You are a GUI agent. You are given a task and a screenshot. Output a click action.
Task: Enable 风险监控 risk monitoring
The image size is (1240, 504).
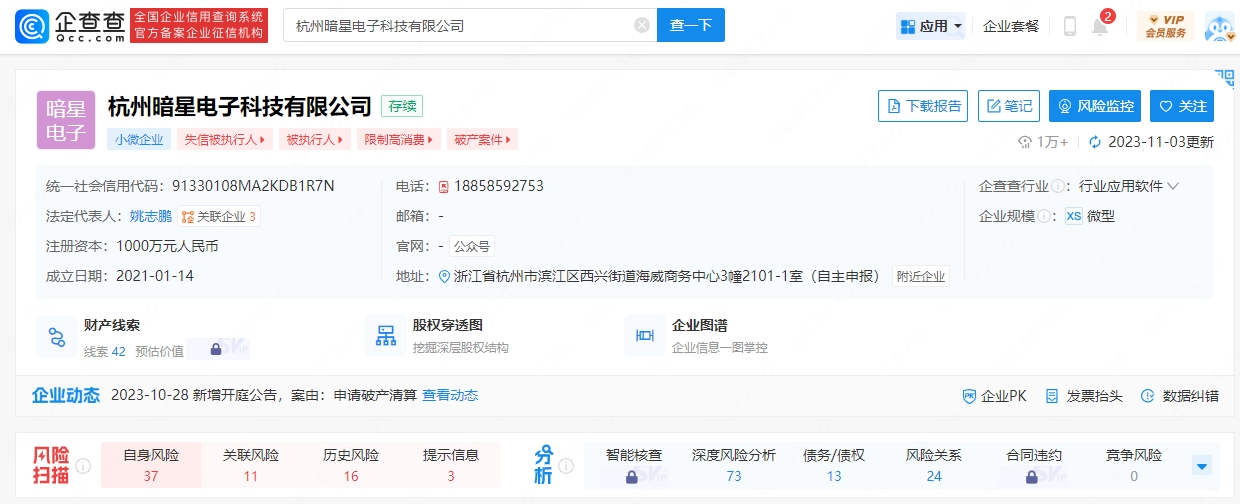[1094, 106]
